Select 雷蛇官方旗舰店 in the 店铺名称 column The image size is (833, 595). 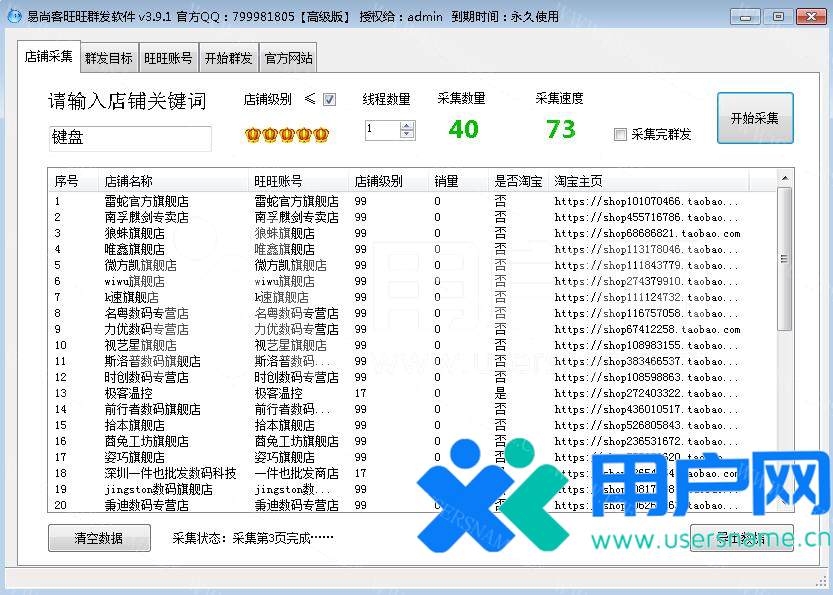[146, 202]
